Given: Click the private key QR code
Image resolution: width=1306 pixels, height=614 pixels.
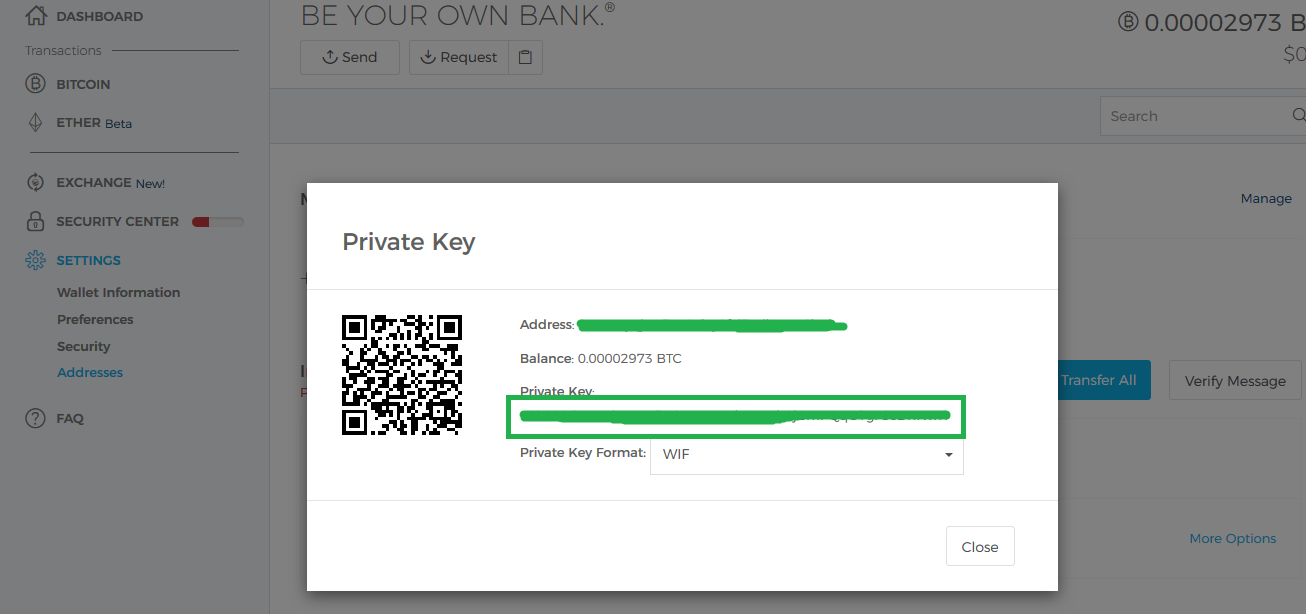Looking at the screenshot, I should (x=402, y=375).
